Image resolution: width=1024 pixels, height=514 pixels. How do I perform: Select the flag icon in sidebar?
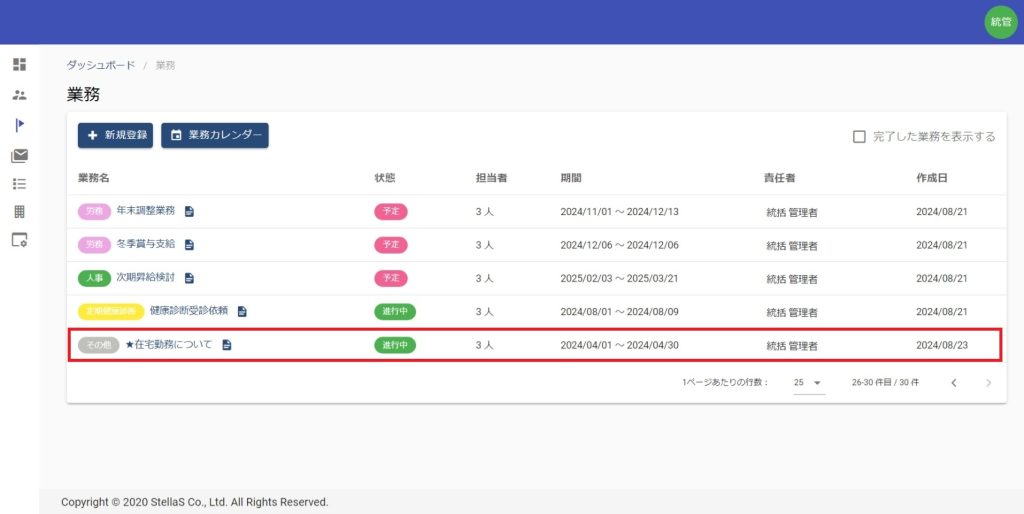[x=19, y=125]
